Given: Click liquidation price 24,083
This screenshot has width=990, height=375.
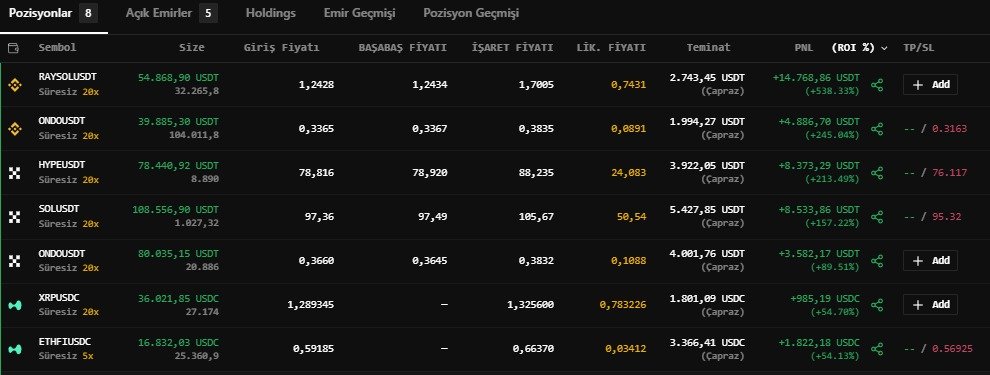Looking at the screenshot, I should pyautogui.click(x=628, y=172).
